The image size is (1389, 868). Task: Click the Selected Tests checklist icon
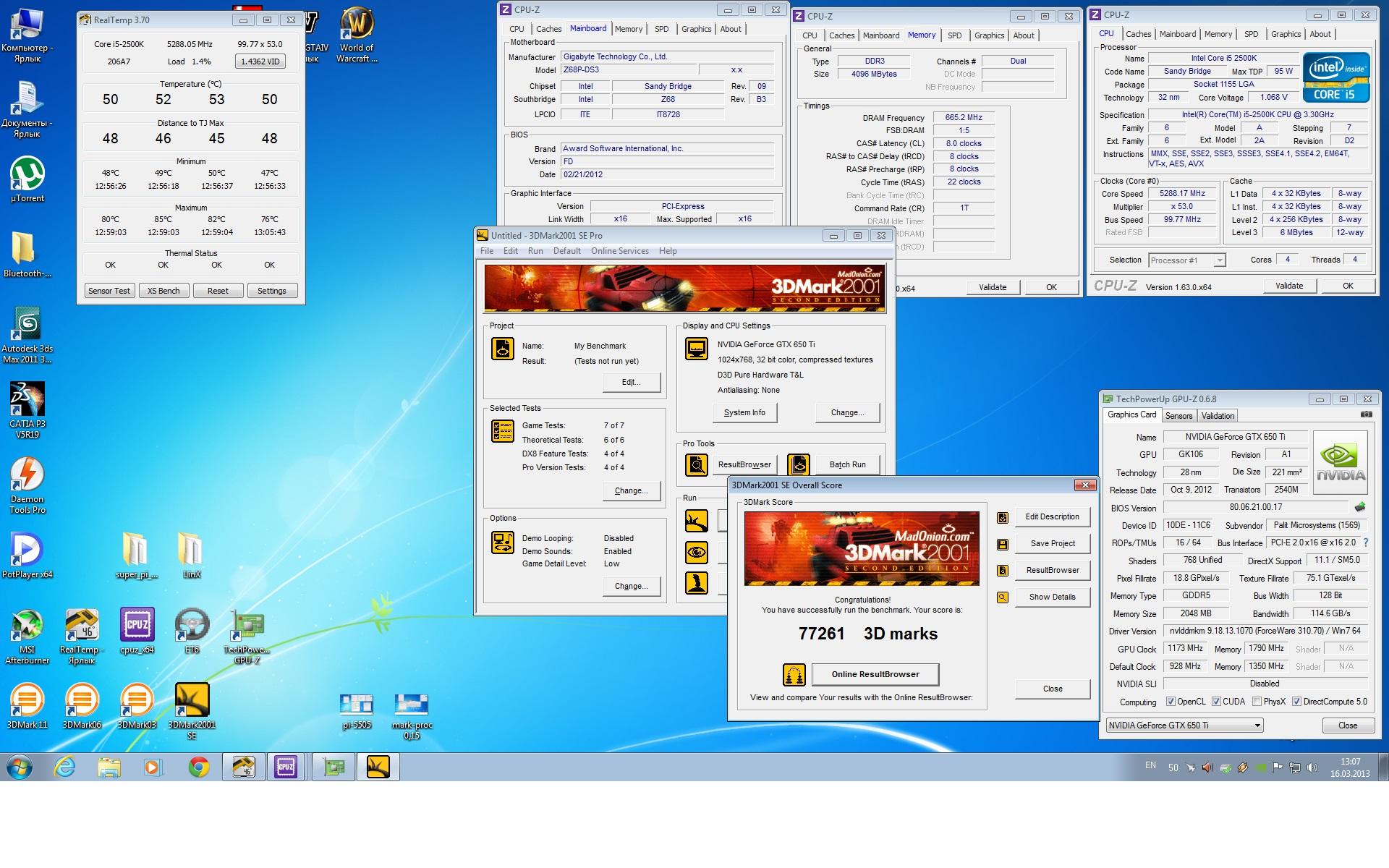click(503, 430)
